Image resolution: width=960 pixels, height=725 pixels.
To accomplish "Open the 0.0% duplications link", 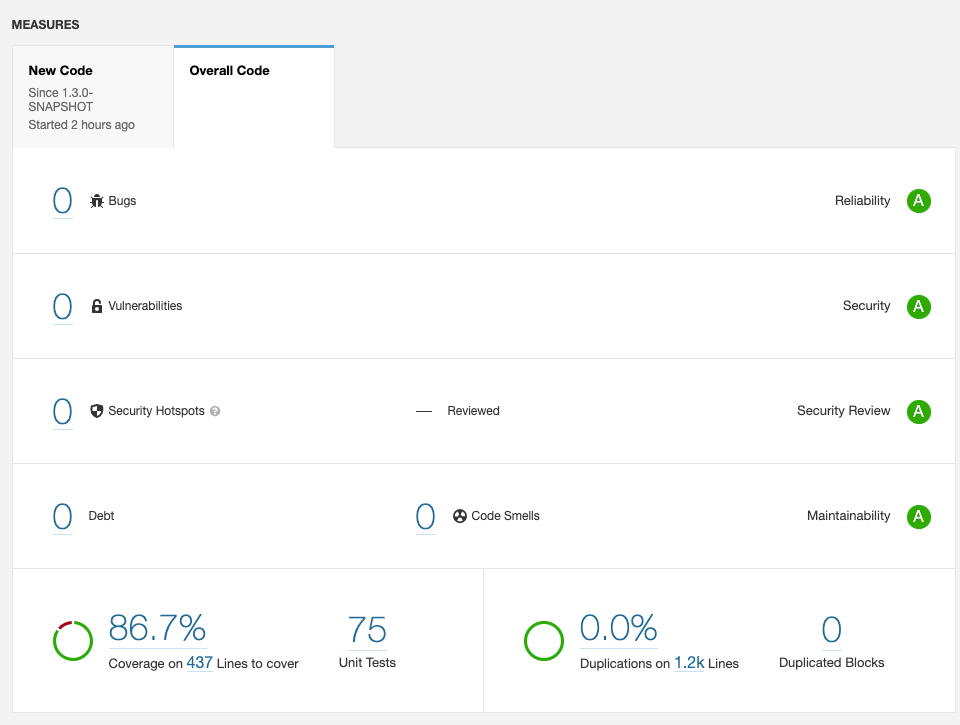I will tap(619, 628).
